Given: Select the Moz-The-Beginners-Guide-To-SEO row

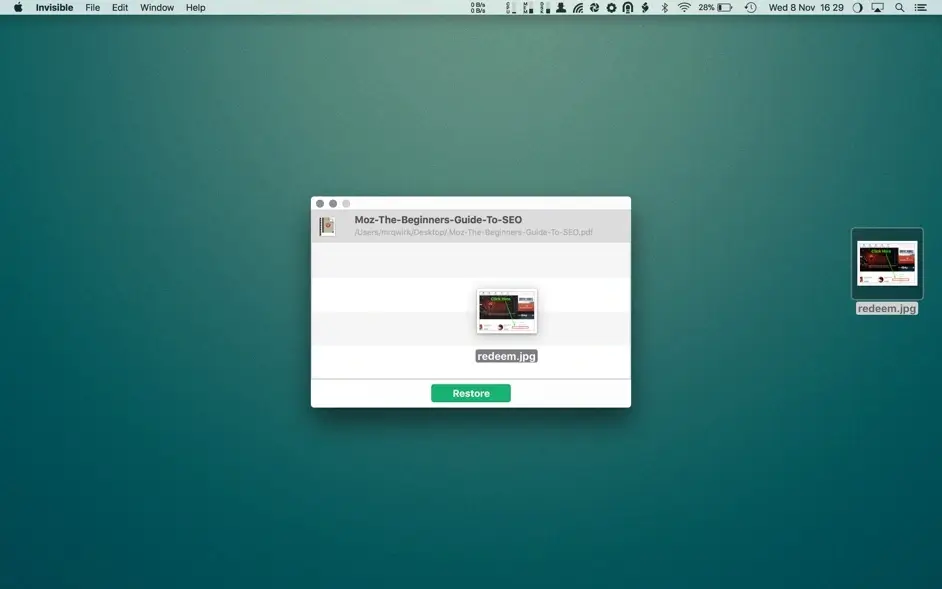Looking at the screenshot, I should 470,226.
